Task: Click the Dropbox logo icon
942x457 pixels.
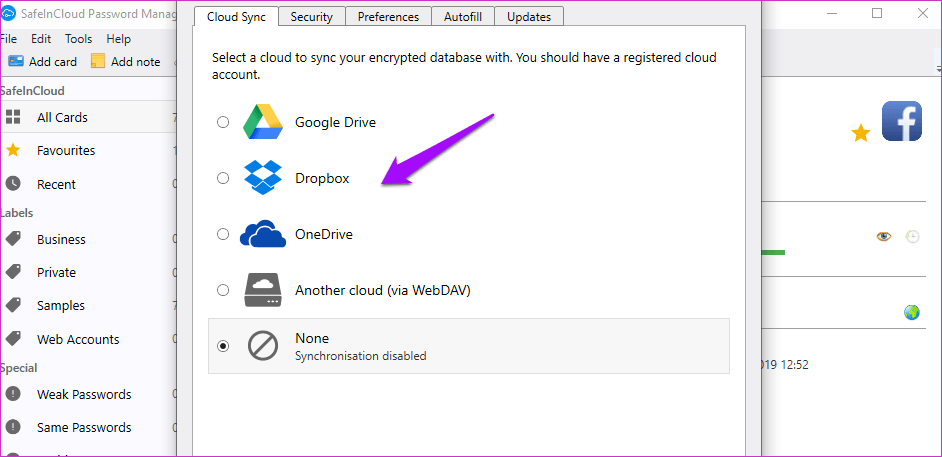Action: (263, 178)
